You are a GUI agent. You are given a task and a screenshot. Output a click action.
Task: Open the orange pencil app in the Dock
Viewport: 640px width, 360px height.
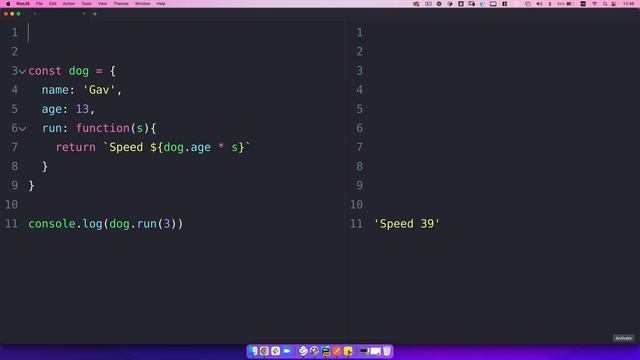click(x=337, y=351)
